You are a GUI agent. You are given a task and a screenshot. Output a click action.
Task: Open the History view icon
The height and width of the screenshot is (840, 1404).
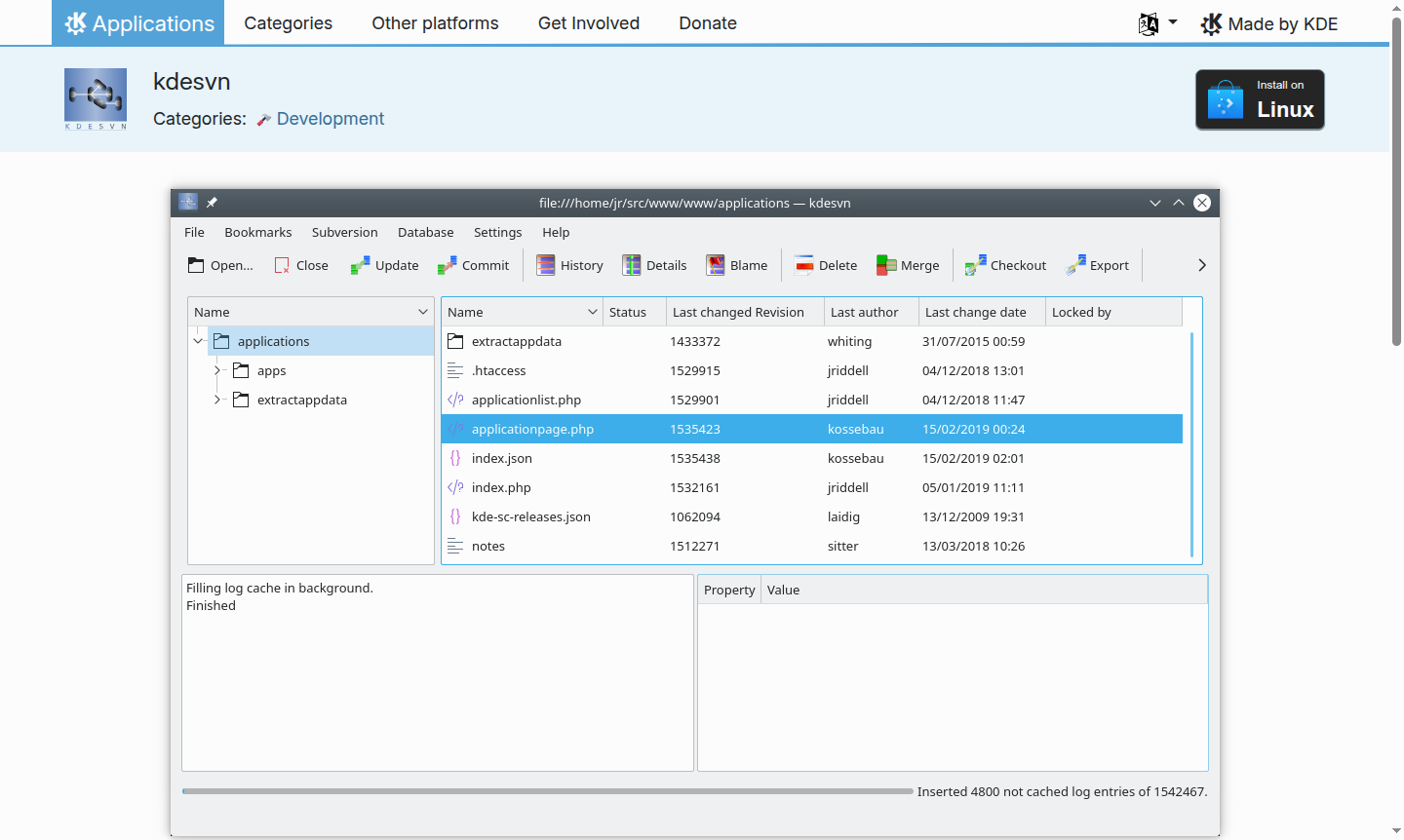[545, 264]
